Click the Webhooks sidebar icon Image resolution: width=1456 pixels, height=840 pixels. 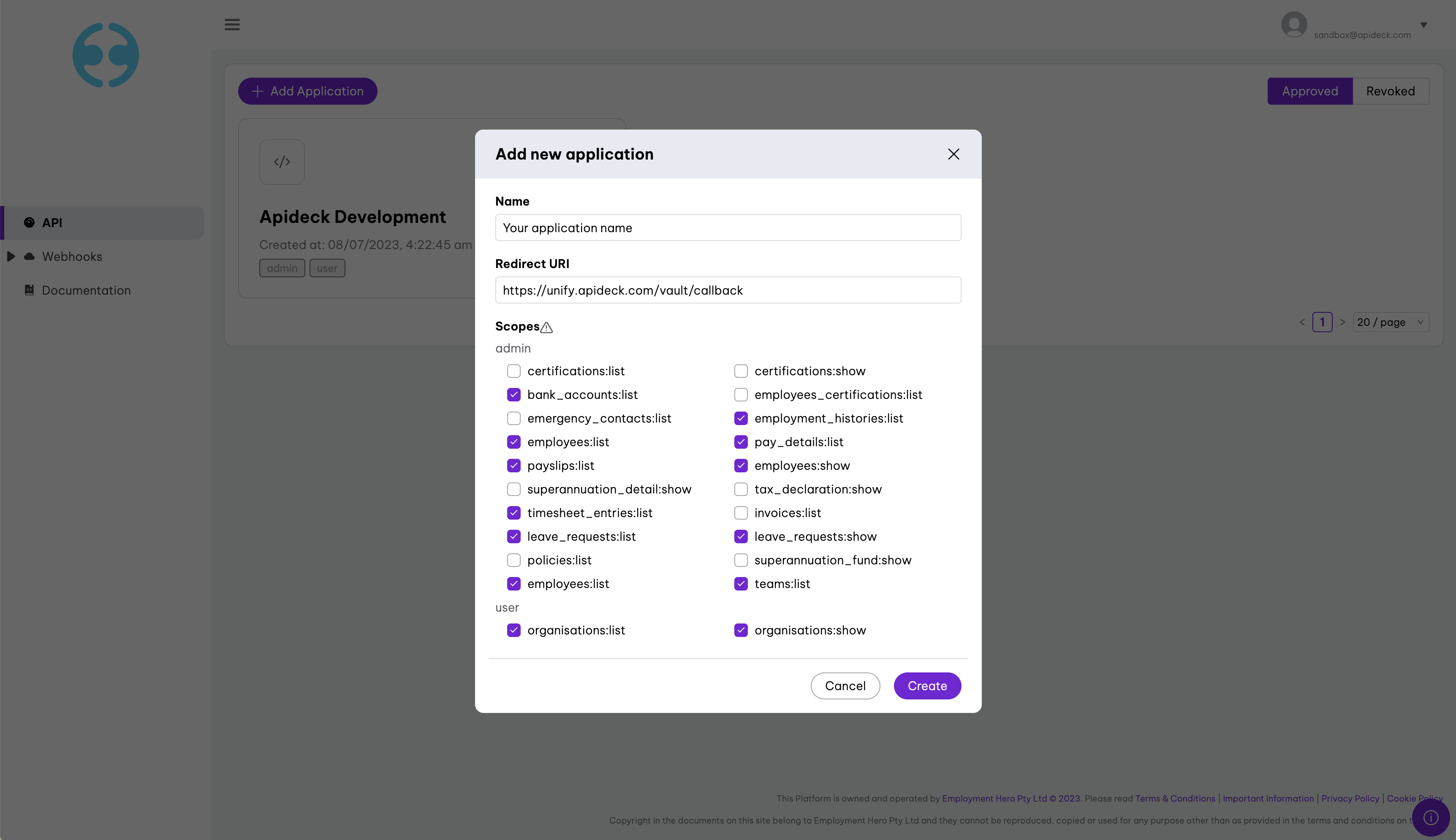pos(27,256)
